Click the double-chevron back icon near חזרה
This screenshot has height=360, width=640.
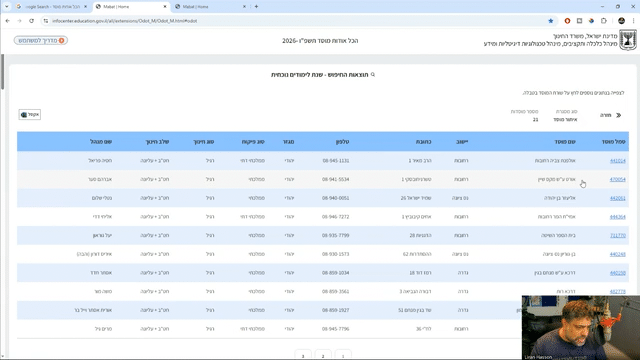[x=618, y=116]
